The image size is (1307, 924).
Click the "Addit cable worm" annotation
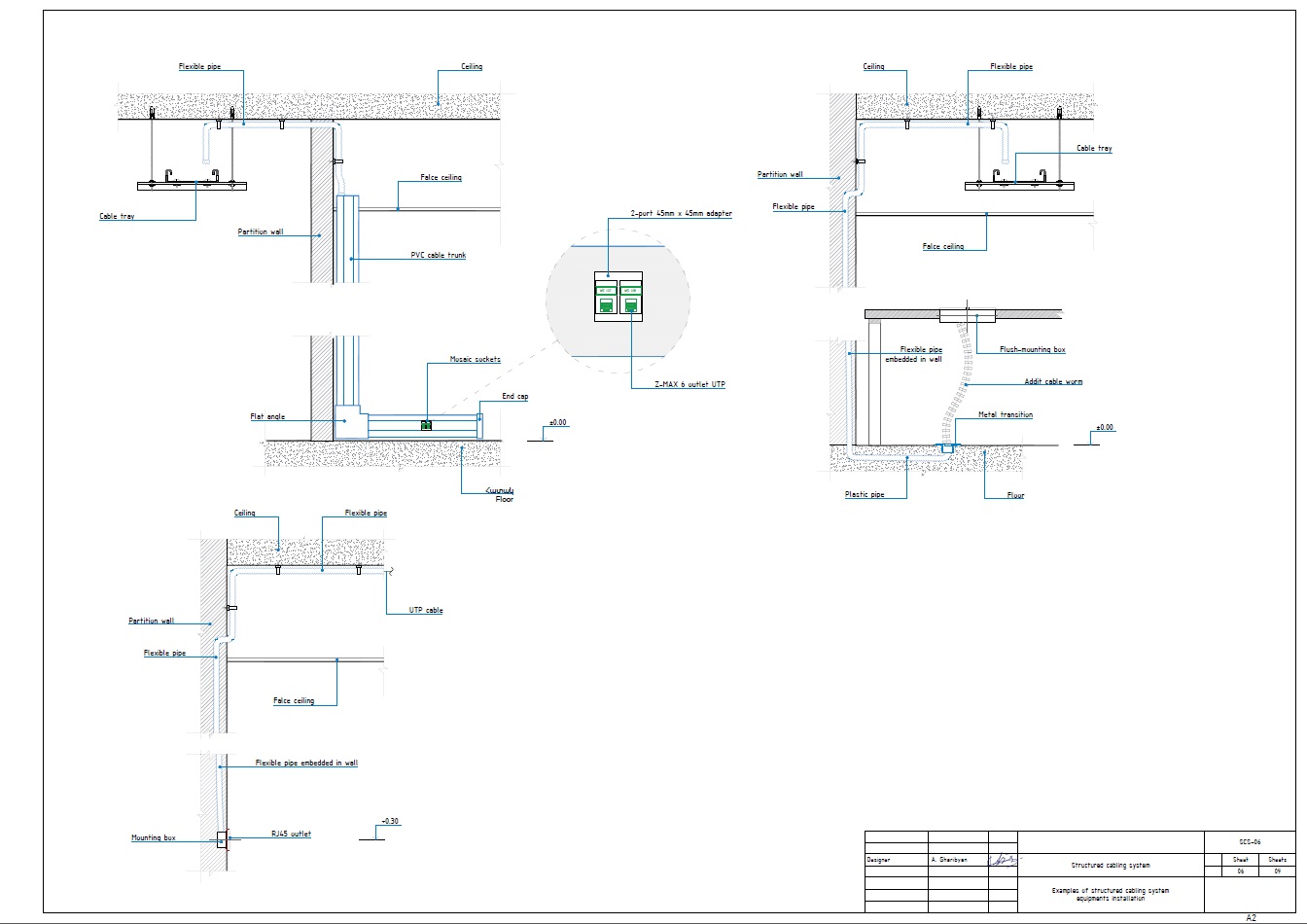(x=1053, y=382)
